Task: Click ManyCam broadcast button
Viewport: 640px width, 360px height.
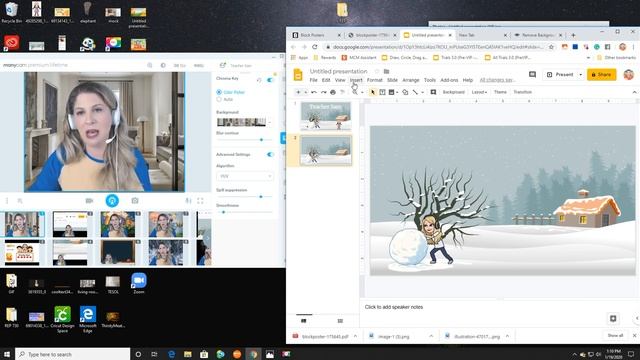Action: (x=112, y=200)
